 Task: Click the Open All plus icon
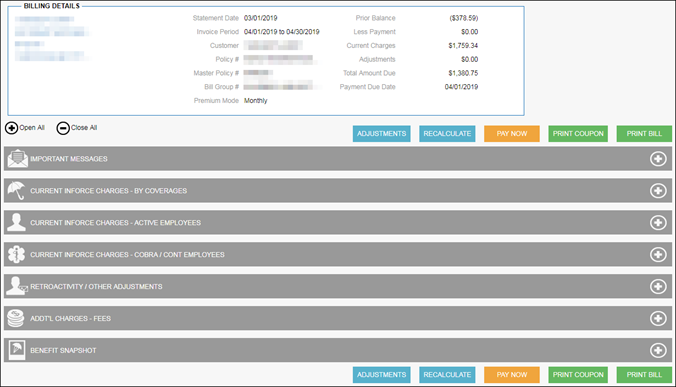(x=12, y=128)
